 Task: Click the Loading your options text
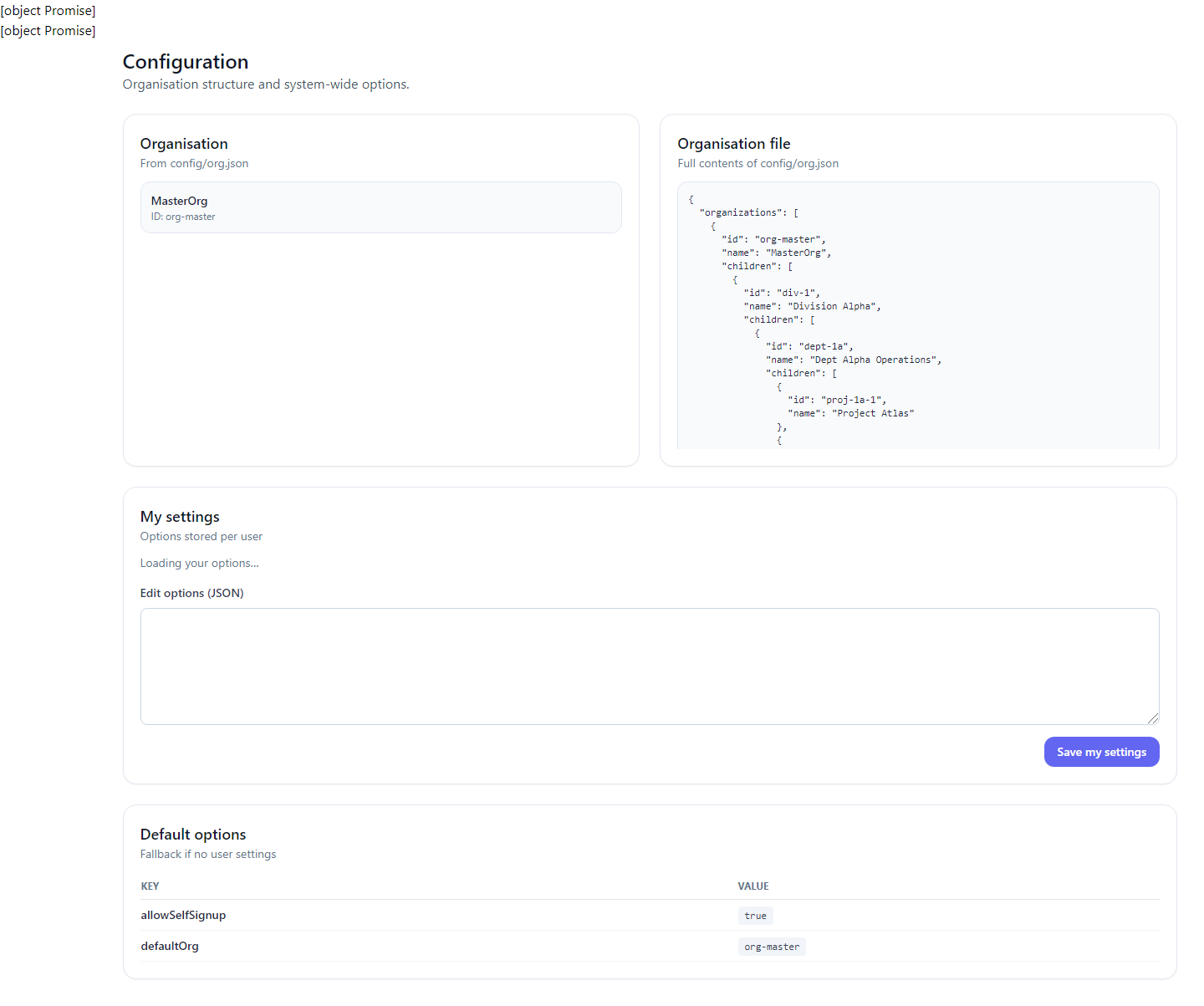coord(199,562)
